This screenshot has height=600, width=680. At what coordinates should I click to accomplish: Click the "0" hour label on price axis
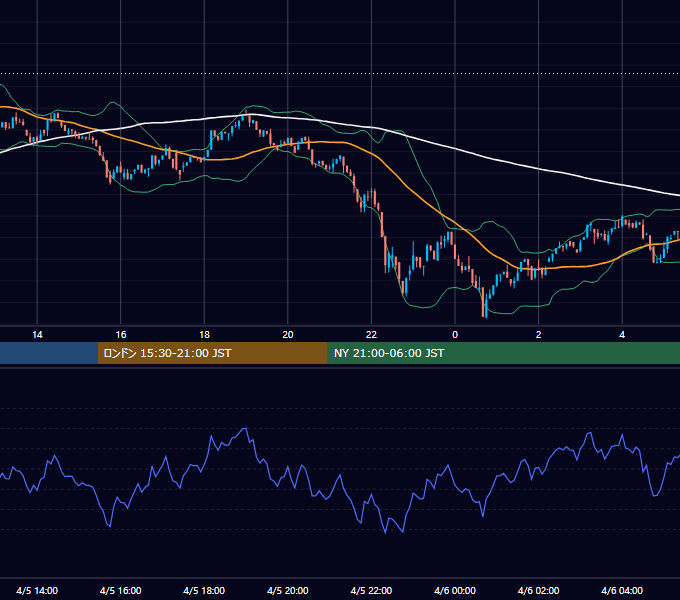coord(455,335)
